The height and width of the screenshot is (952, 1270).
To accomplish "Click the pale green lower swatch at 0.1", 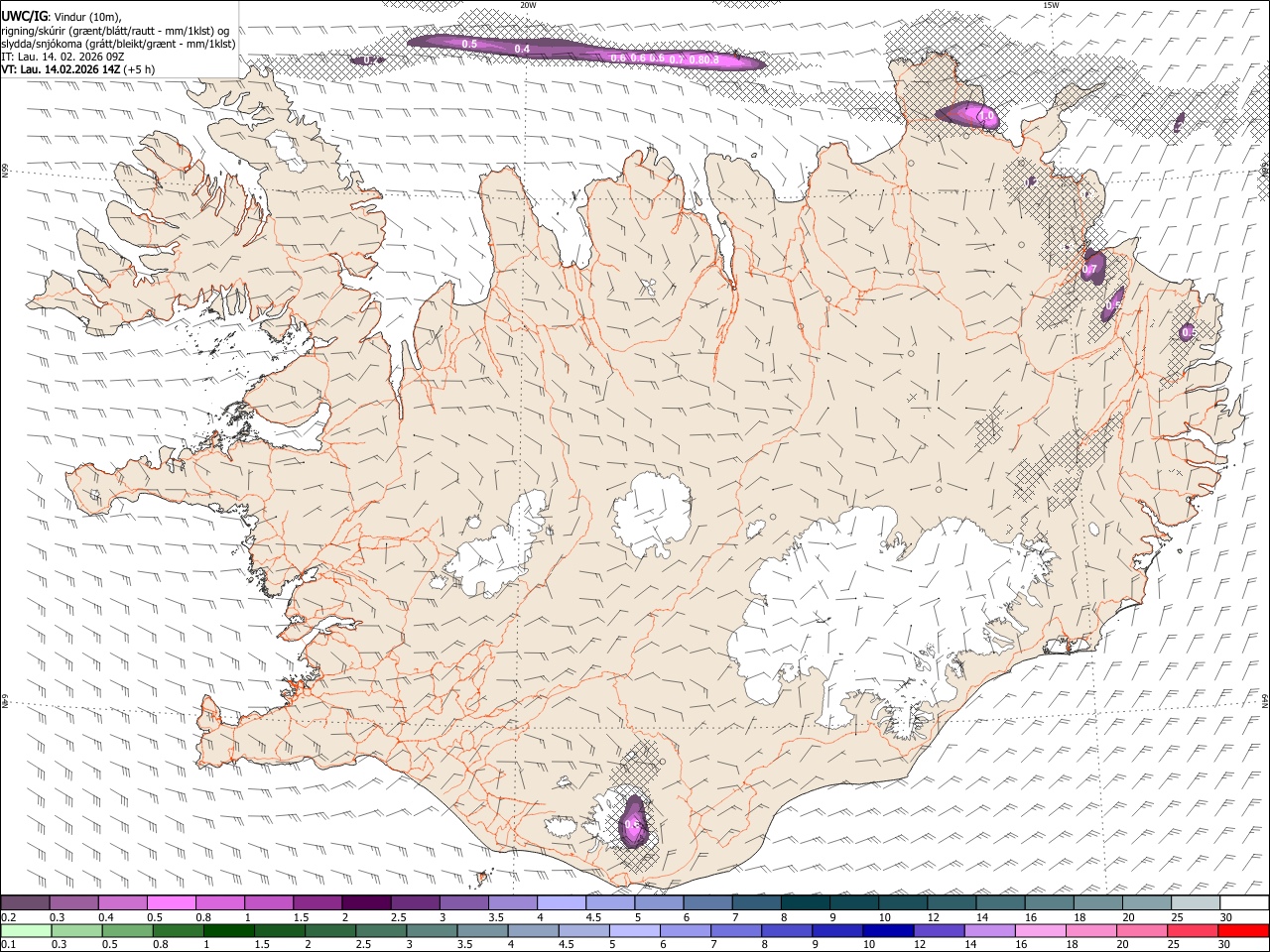I will 26,930.
